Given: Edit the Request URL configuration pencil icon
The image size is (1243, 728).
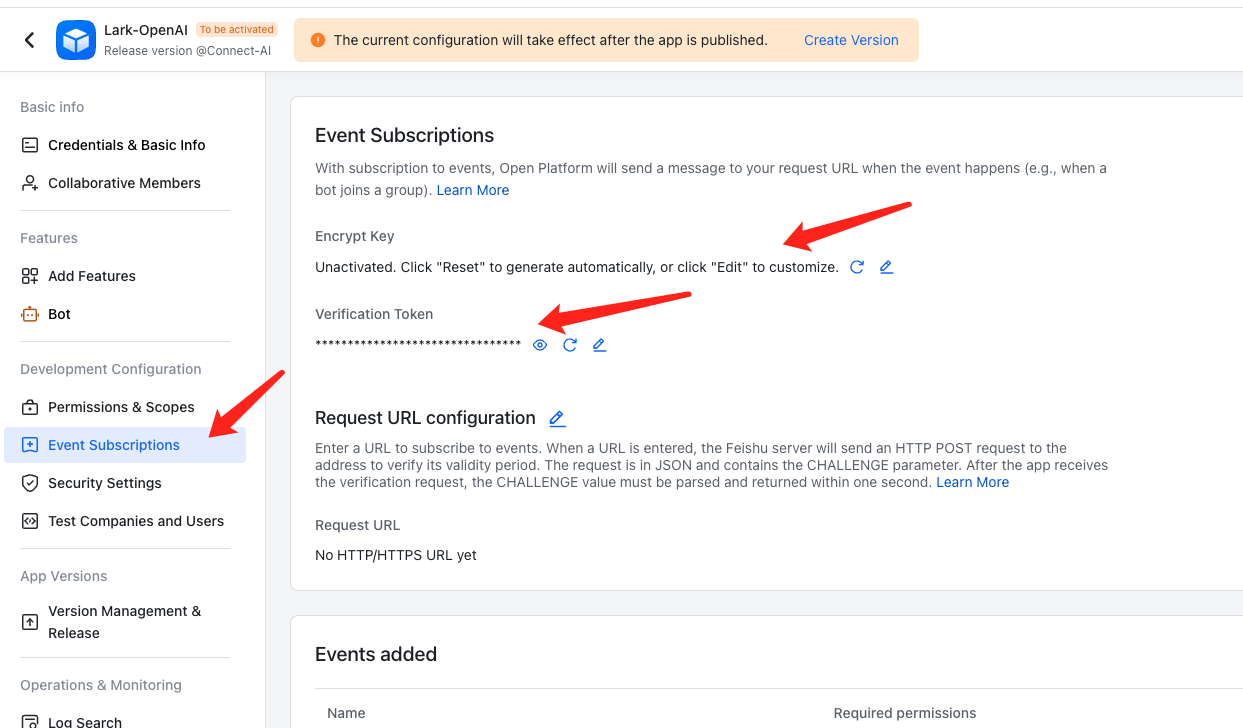Looking at the screenshot, I should point(557,417).
